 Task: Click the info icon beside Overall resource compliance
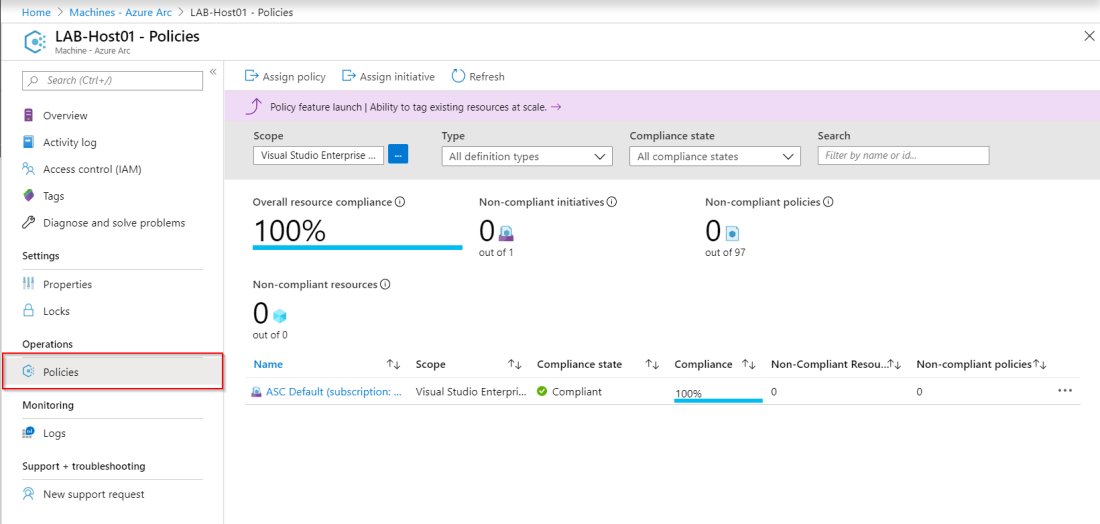(400, 202)
